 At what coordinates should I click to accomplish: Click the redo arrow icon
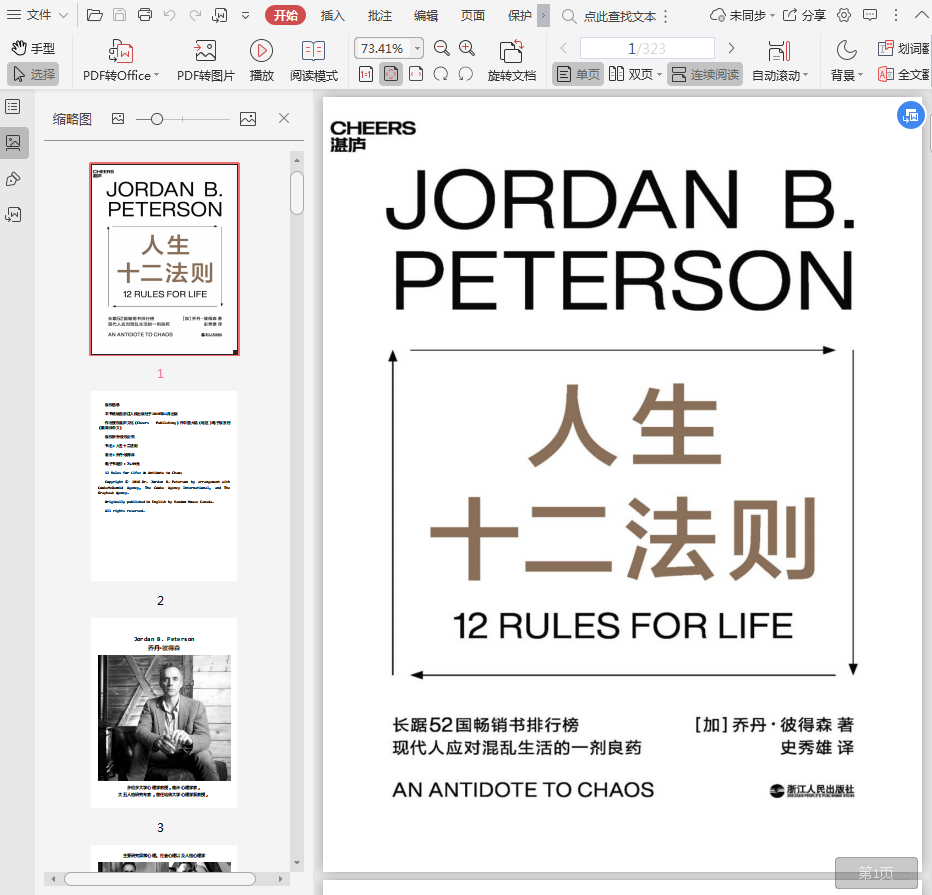[x=195, y=15]
